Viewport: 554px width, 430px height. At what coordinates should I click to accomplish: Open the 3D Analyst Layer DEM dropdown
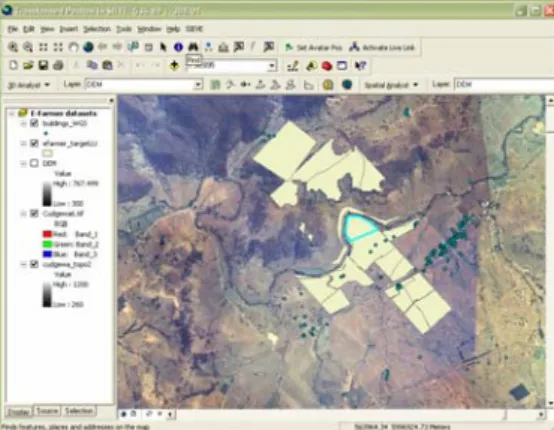[199, 85]
